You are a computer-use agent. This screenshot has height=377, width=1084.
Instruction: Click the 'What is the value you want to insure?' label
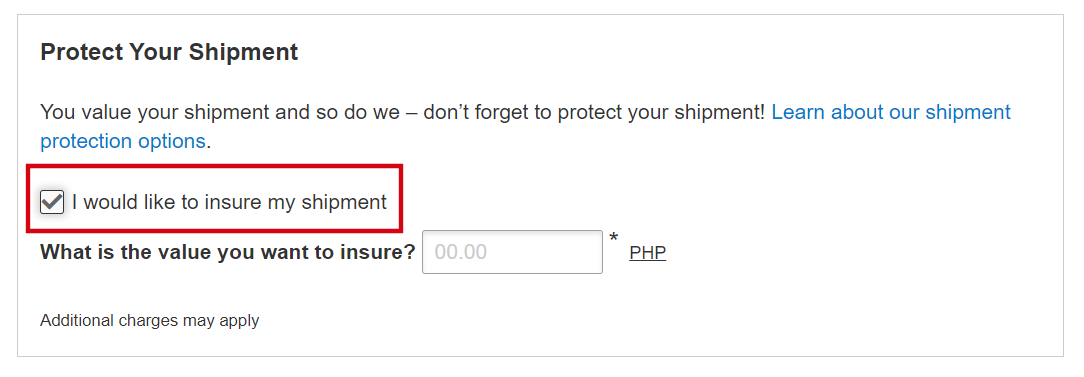coord(227,252)
